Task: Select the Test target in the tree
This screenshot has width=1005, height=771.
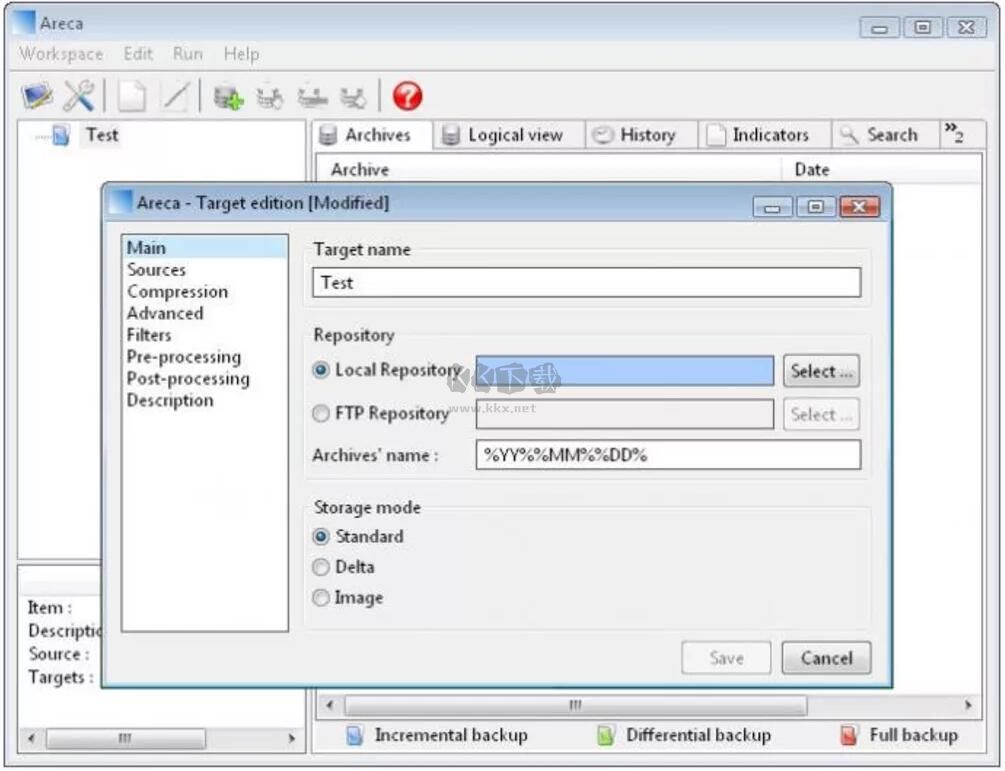Action: (x=101, y=135)
